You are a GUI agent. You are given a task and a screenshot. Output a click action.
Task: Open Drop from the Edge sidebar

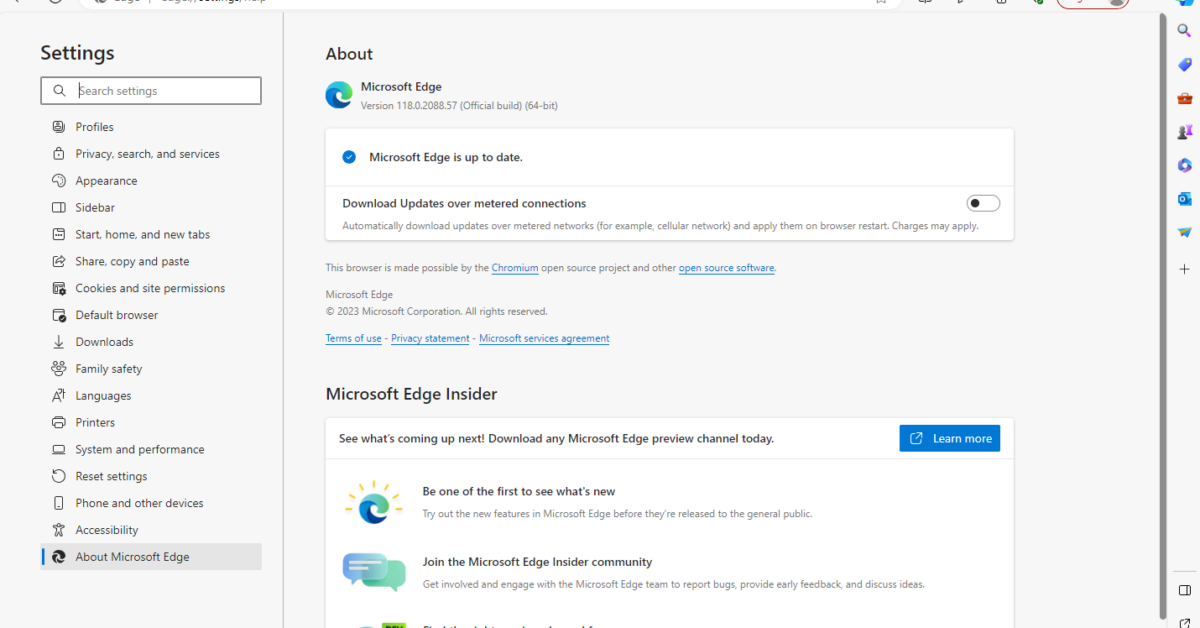(1184, 231)
